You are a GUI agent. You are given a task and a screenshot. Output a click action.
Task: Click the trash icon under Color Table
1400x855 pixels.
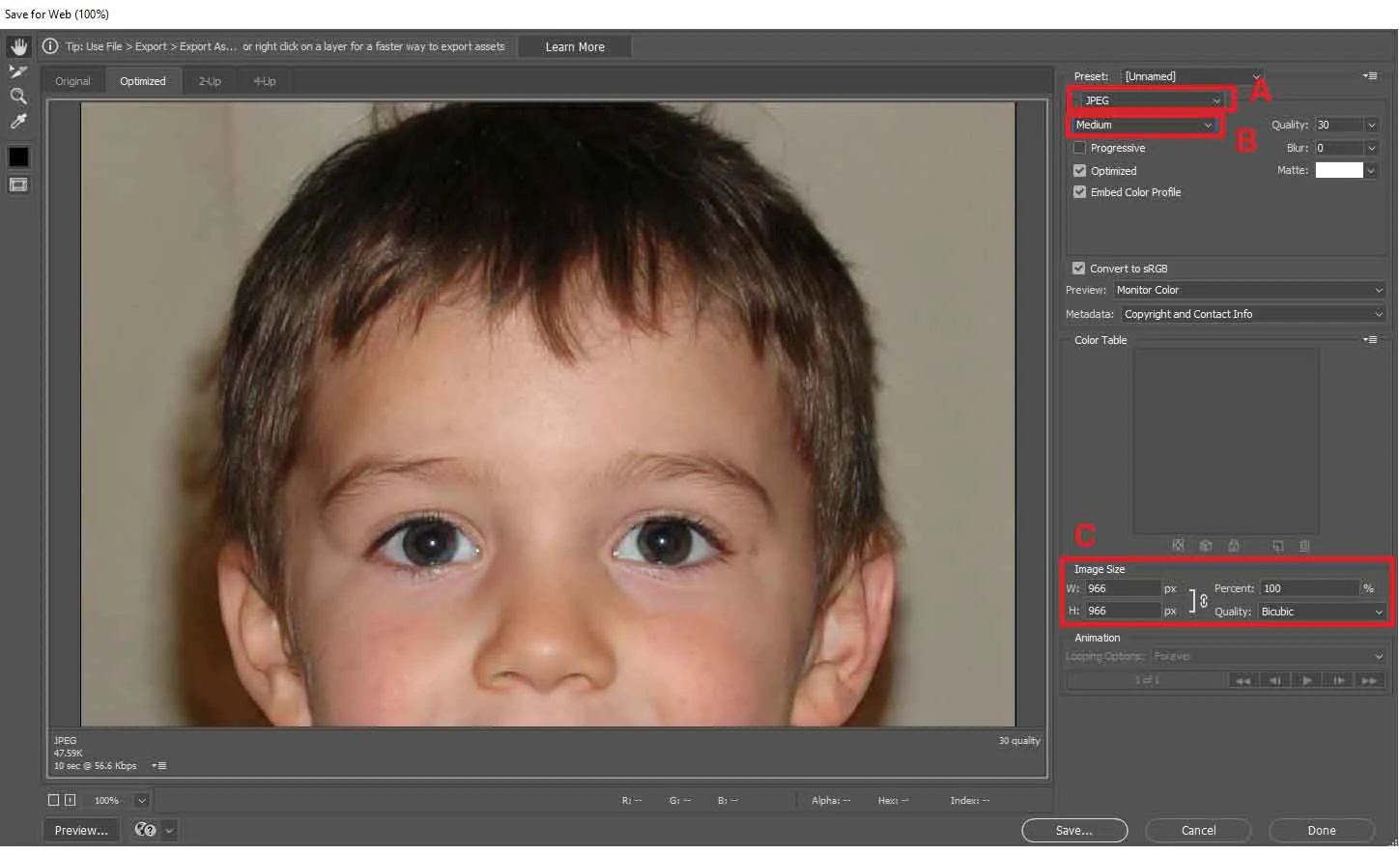click(x=1304, y=546)
